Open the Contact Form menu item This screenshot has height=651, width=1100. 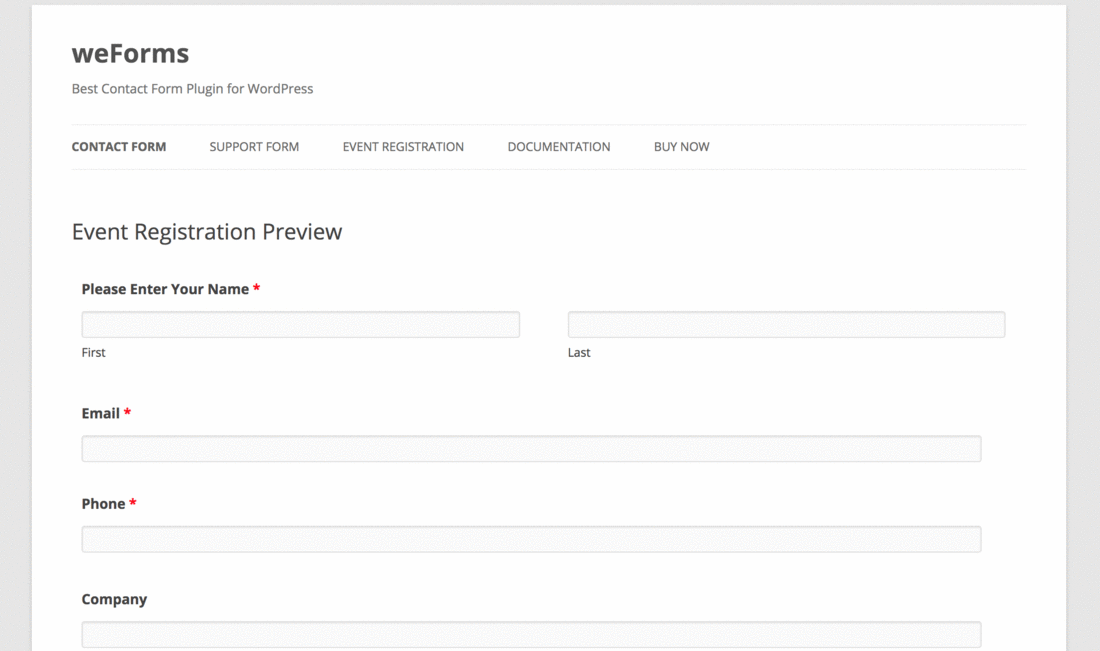tap(119, 147)
